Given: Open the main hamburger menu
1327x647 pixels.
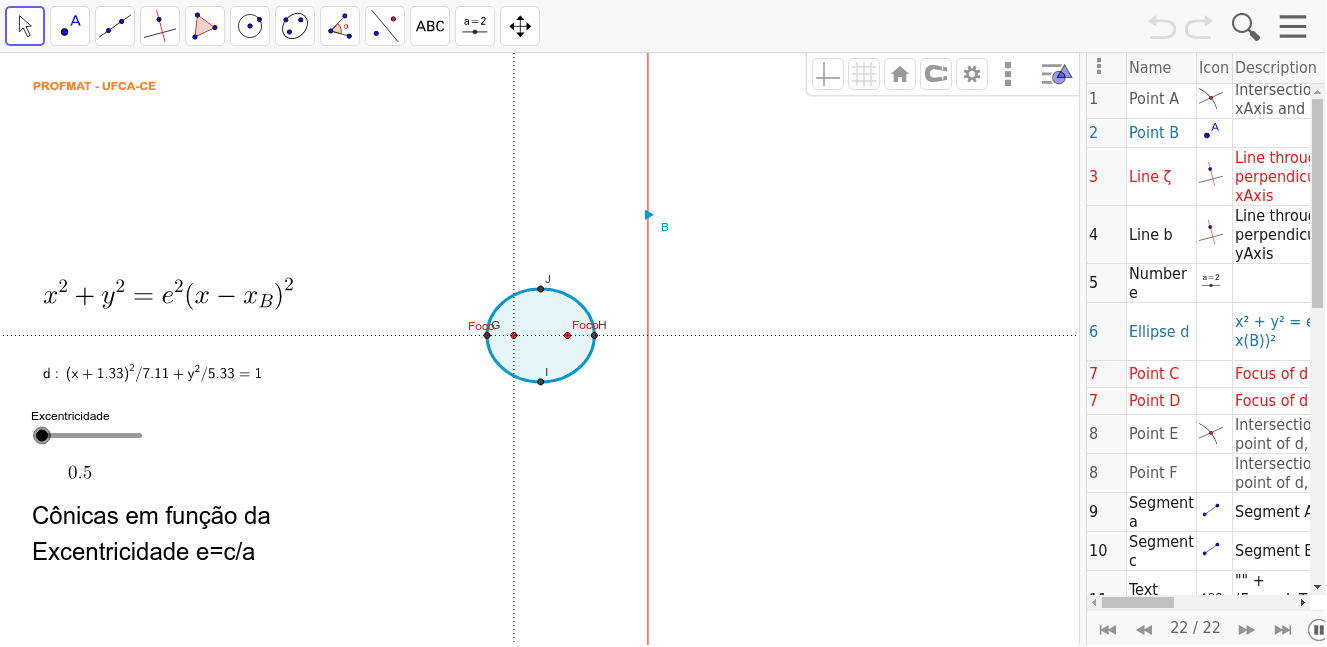Looking at the screenshot, I should point(1293,26).
